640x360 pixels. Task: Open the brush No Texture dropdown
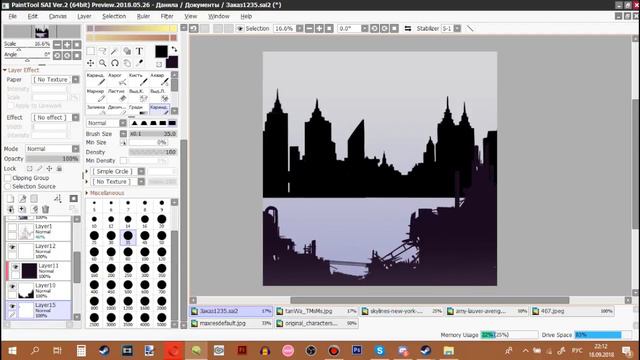(x=118, y=182)
